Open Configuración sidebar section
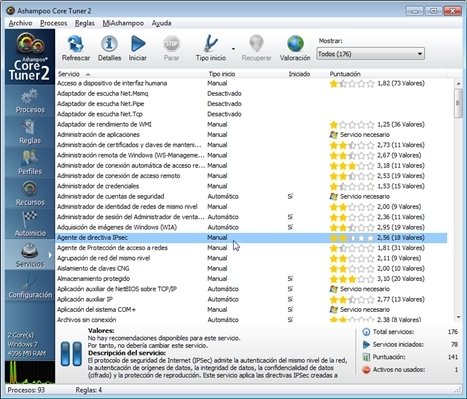The width and height of the screenshot is (467, 399). click(30, 286)
